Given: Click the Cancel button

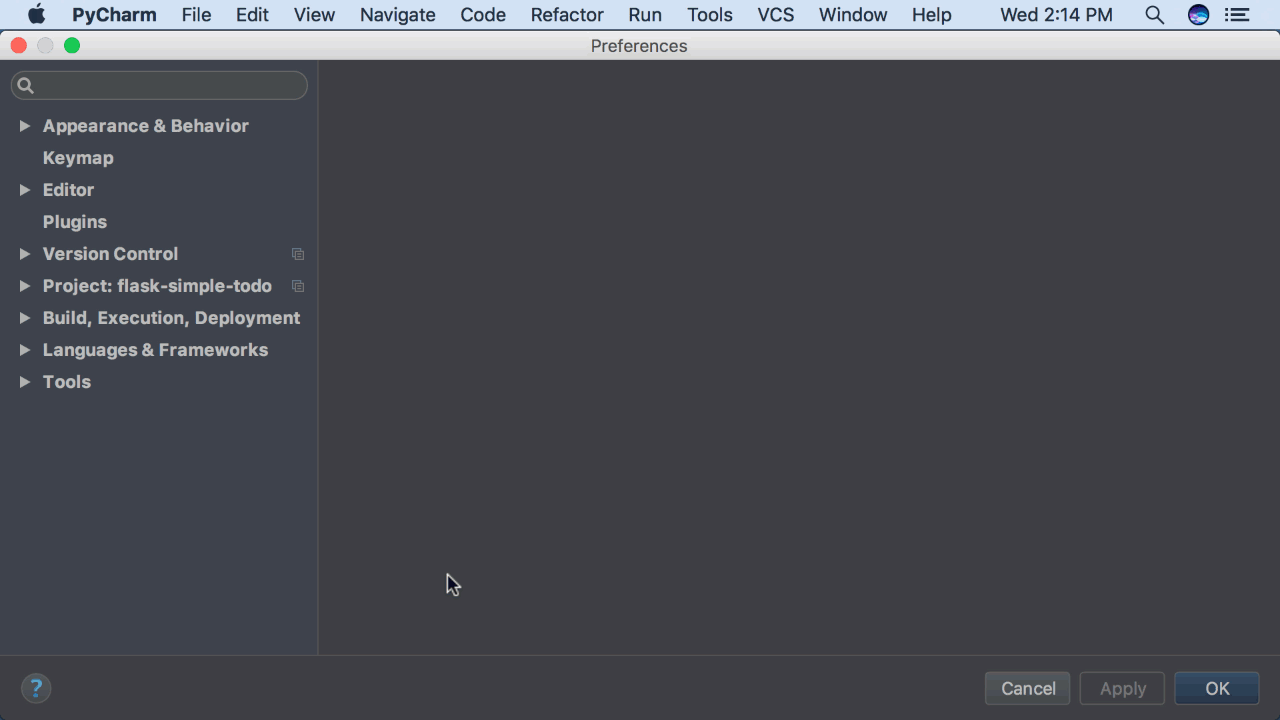Looking at the screenshot, I should (x=1028, y=688).
